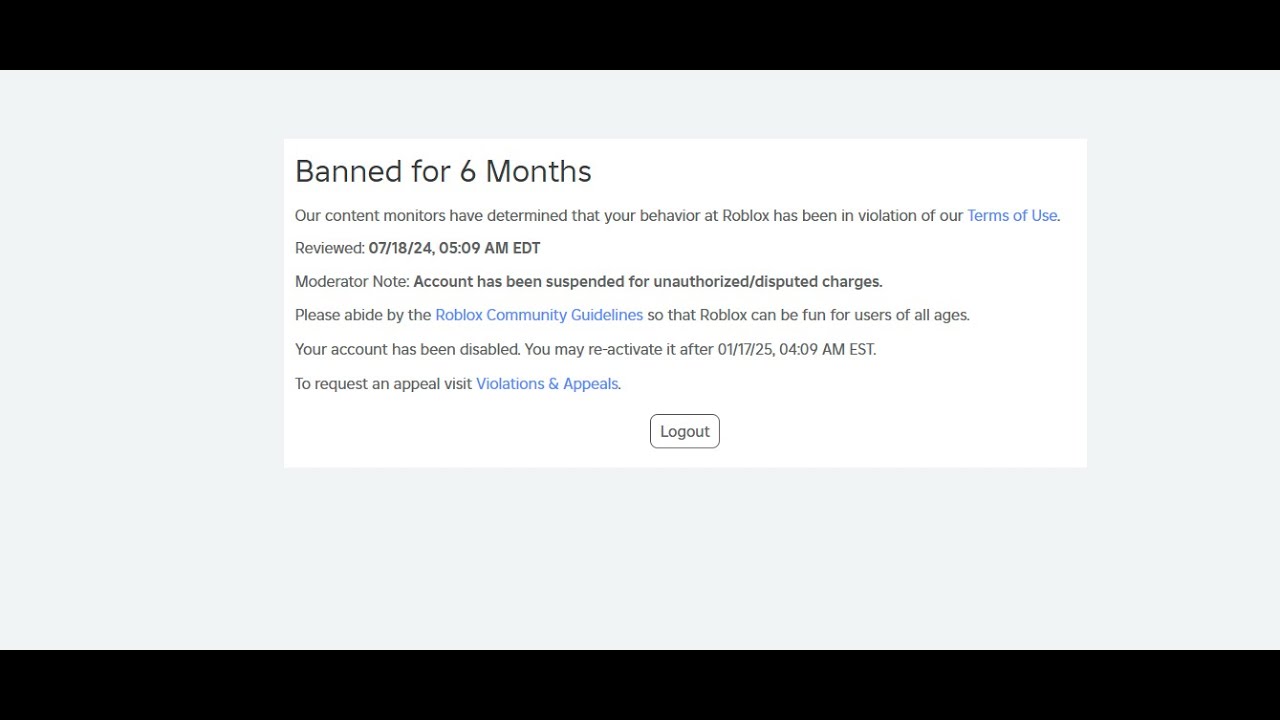1280x720 pixels.
Task: Click the reviewed date '07/18/24, 05:09 AM EDT'
Action: [454, 248]
